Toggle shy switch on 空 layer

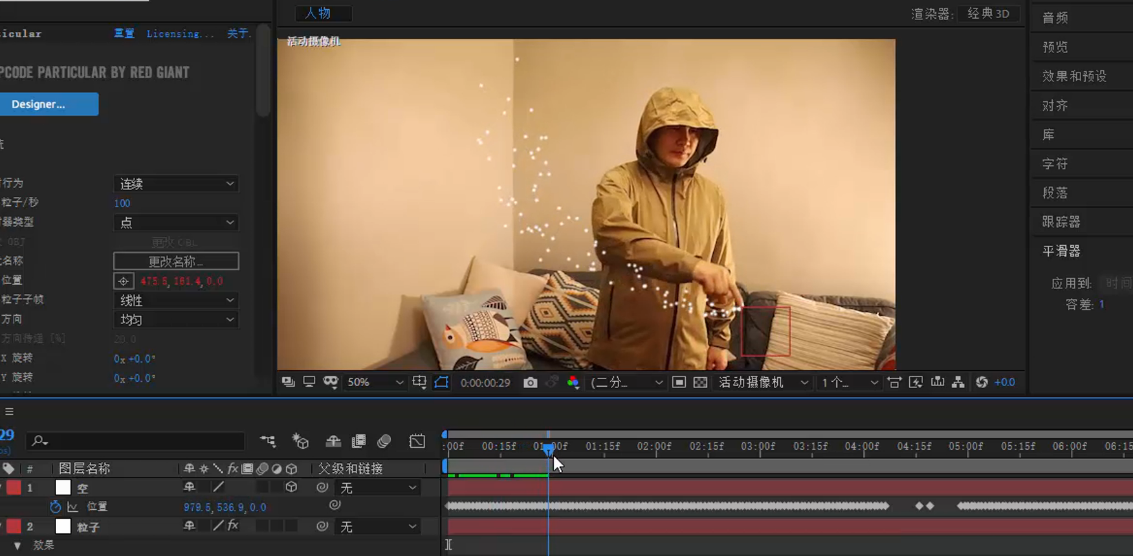tap(189, 487)
